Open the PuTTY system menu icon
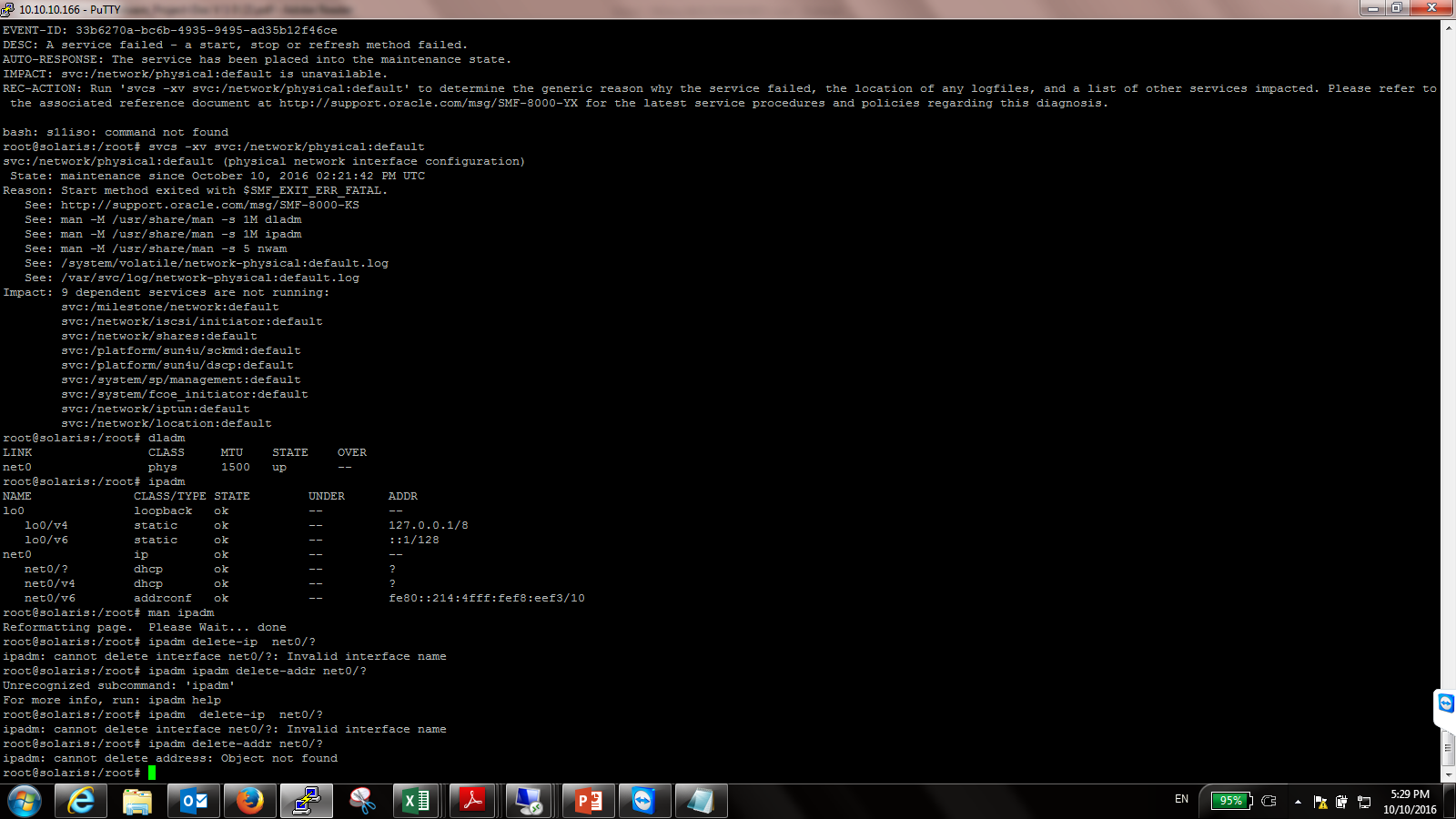This screenshot has height=819, width=1456. click(7, 9)
